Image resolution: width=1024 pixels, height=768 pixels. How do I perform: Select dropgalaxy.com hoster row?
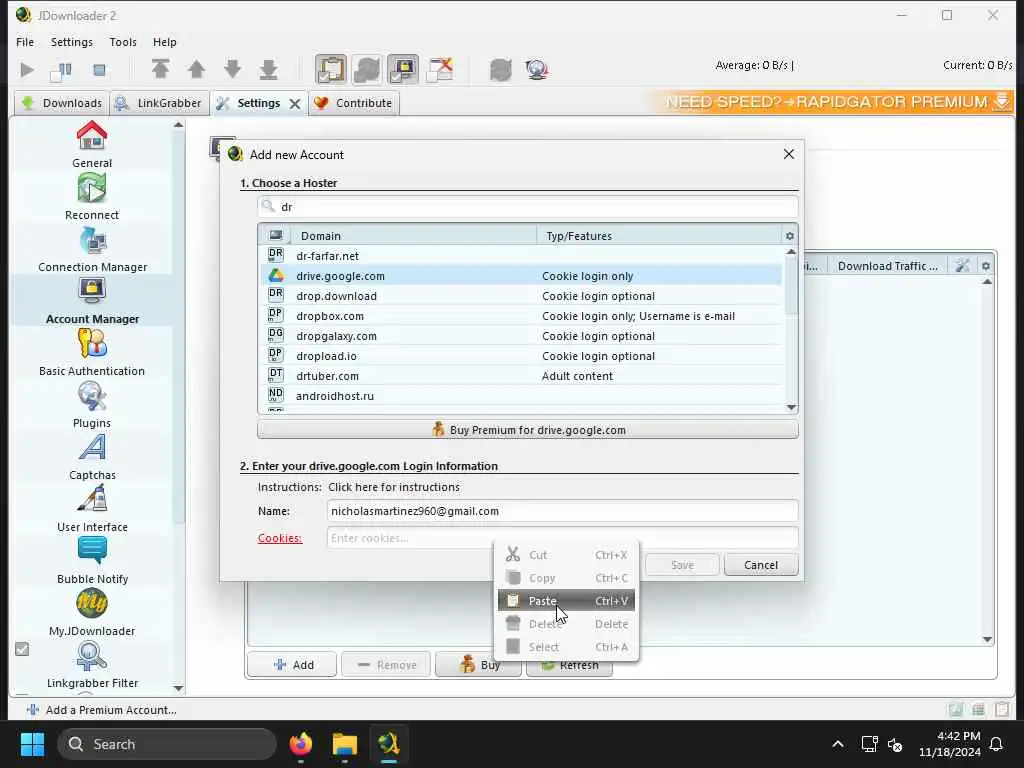coord(521,336)
